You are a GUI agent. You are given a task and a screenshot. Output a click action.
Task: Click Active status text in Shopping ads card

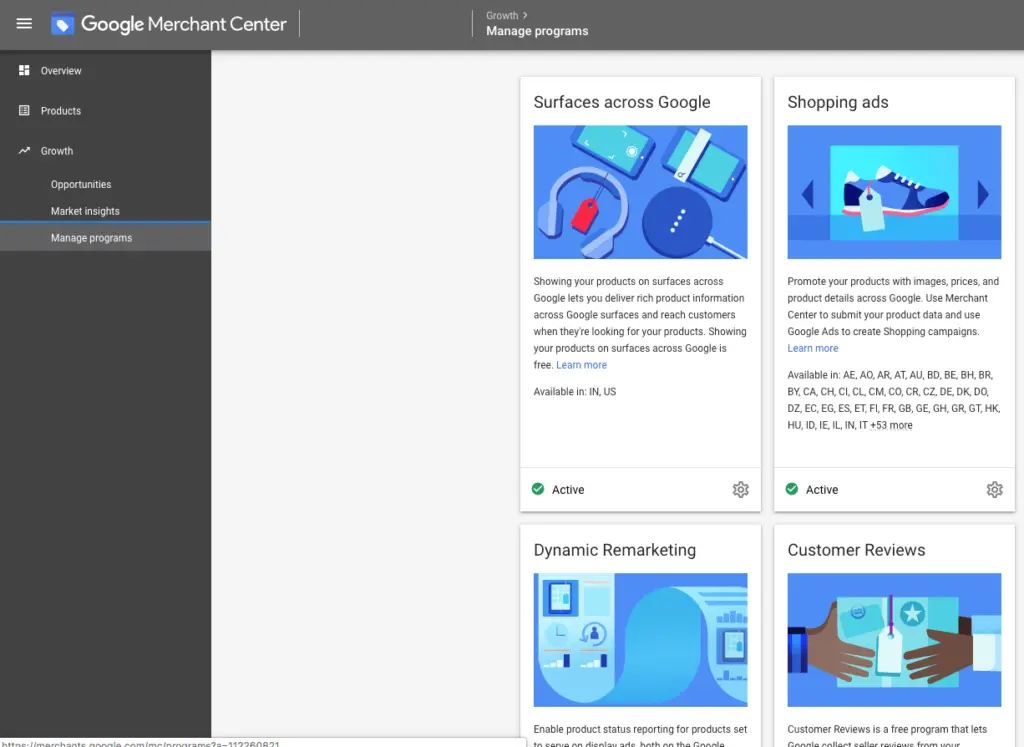[x=822, y=490]
